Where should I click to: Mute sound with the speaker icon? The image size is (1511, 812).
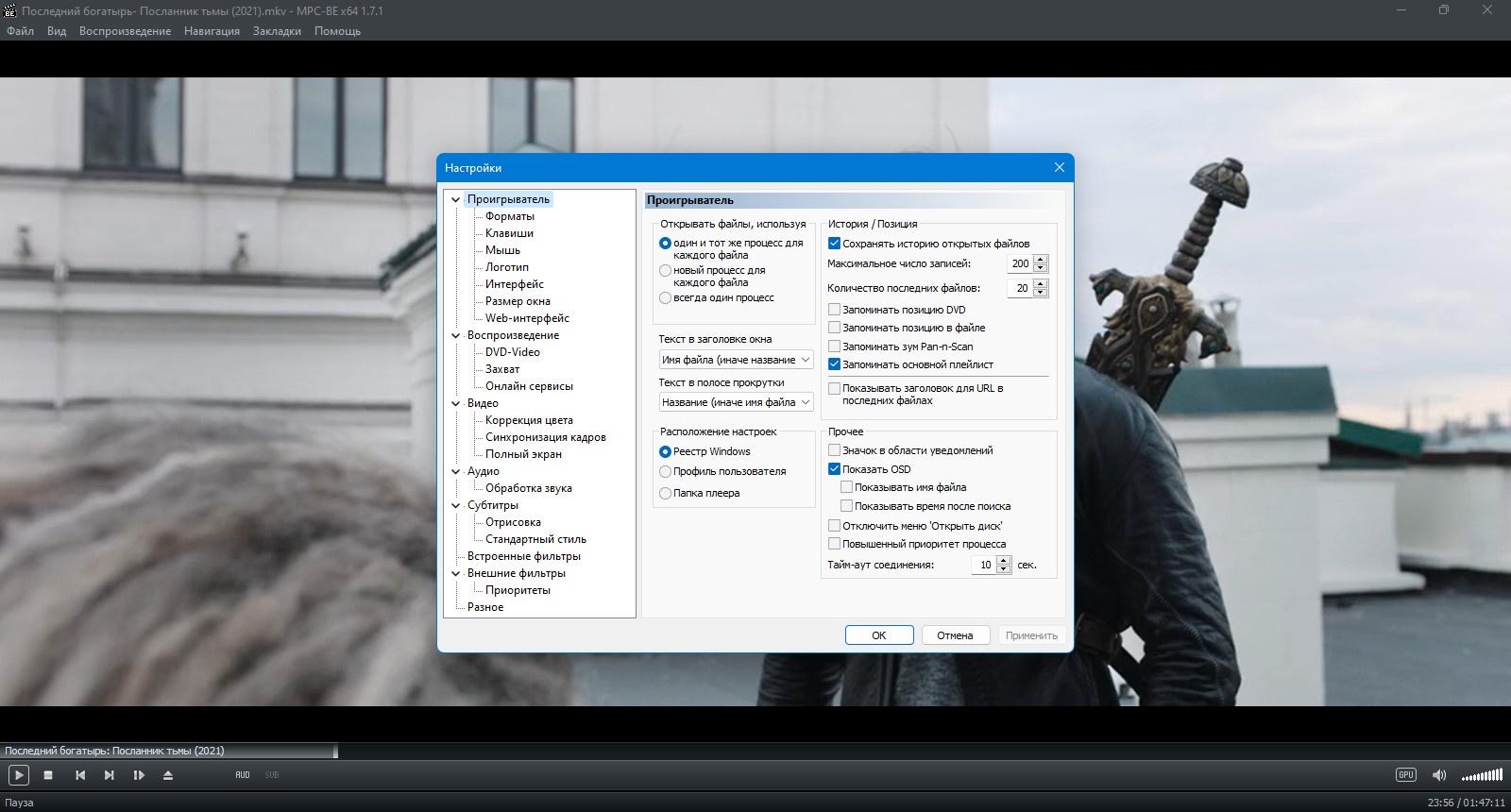click(1439, 775)
